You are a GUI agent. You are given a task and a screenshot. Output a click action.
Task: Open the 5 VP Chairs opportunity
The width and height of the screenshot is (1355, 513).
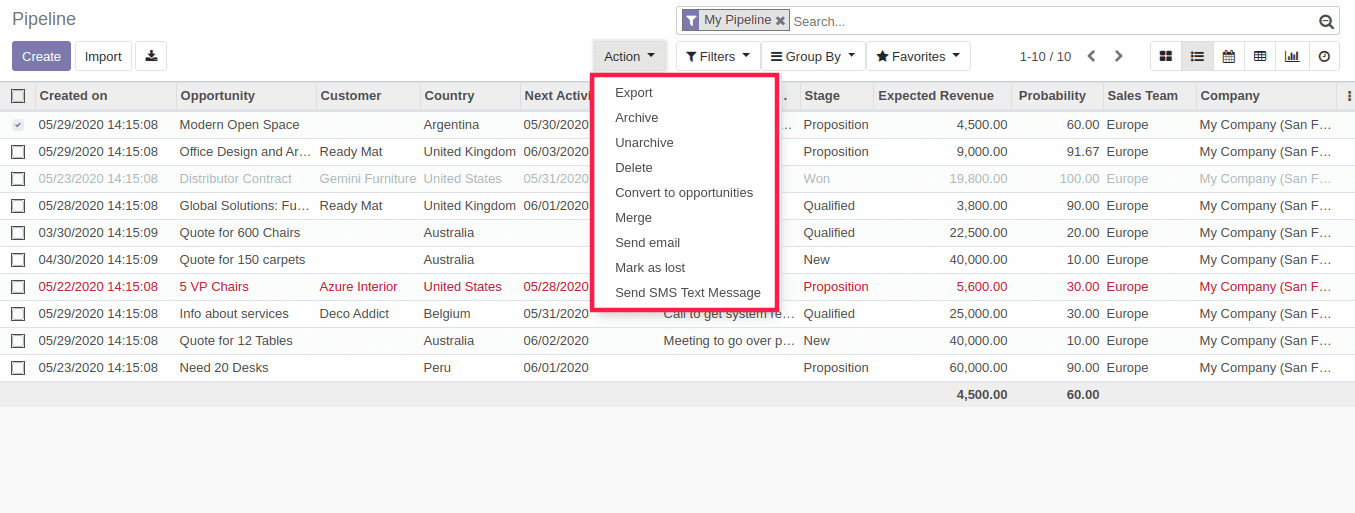214,287
